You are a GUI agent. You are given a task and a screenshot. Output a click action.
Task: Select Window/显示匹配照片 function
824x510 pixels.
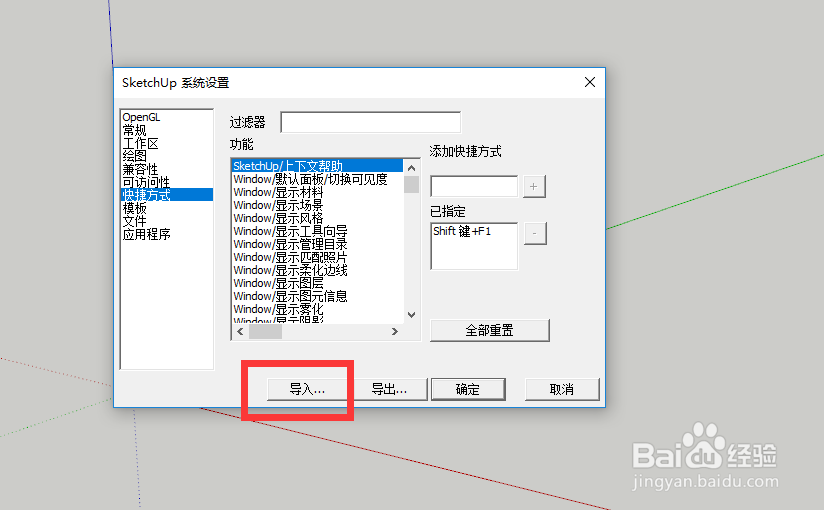[317, 258]
